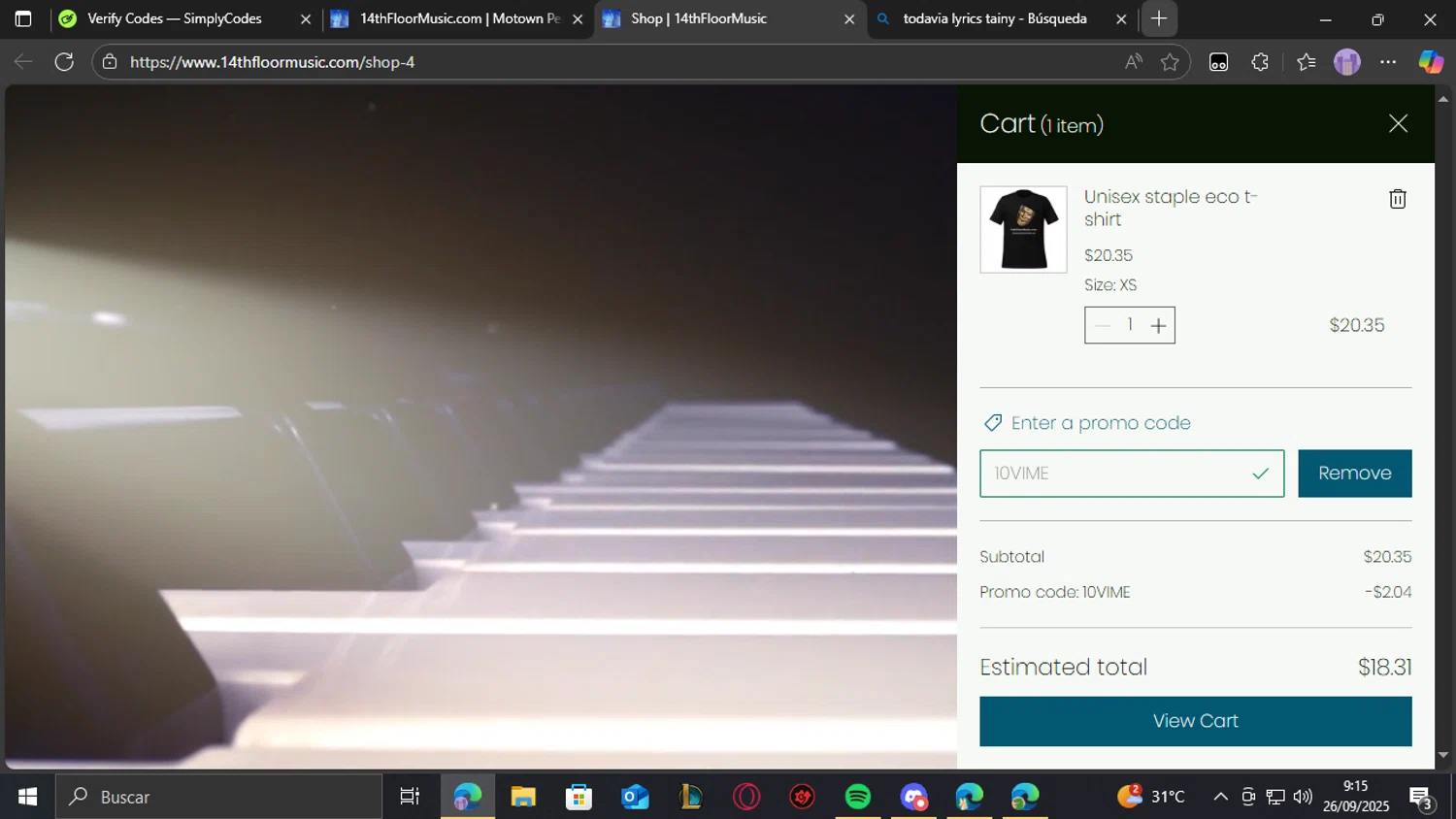This screenshot has width=1456, height=819.
Task: Add this page to favorites star
Action: (1170, 62)
